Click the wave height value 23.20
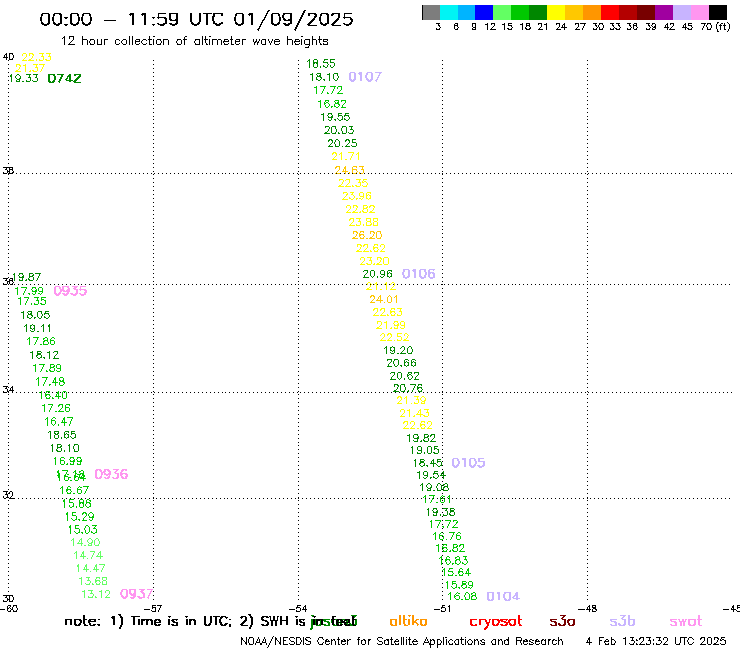Image resolution: width=740 pixels, height=650 pixels. click(374, 261)
